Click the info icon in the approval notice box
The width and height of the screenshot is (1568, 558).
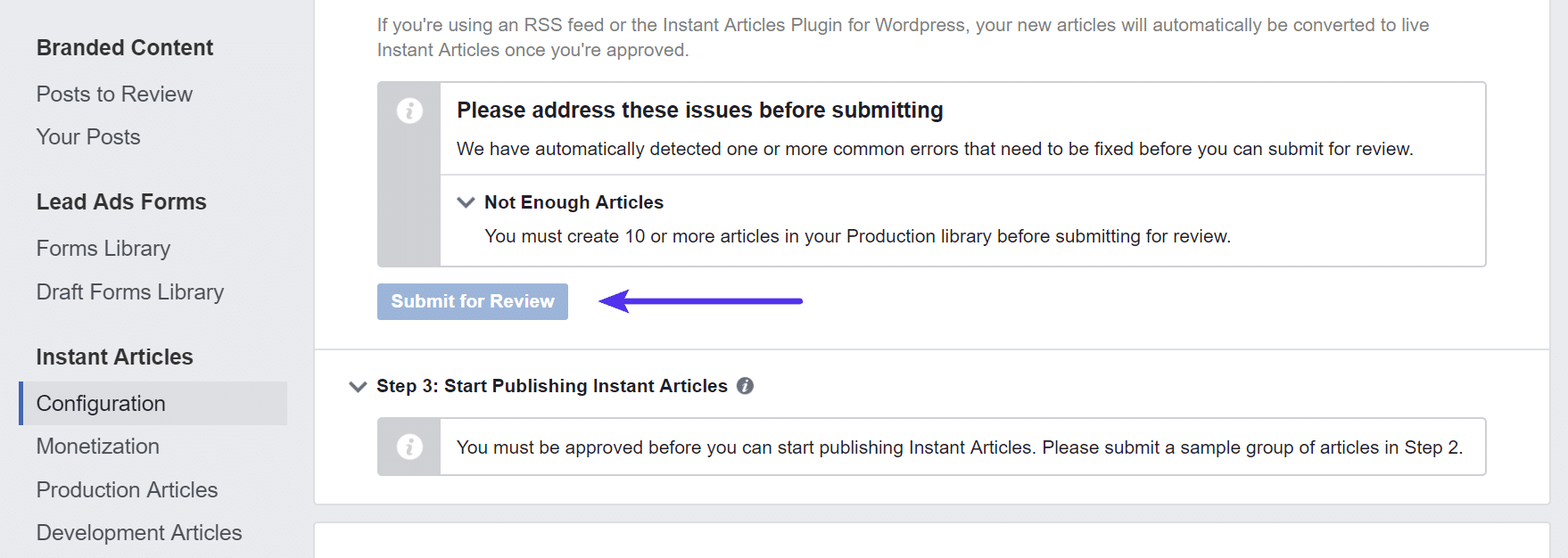pyautogui.click(x=409, y=447)
